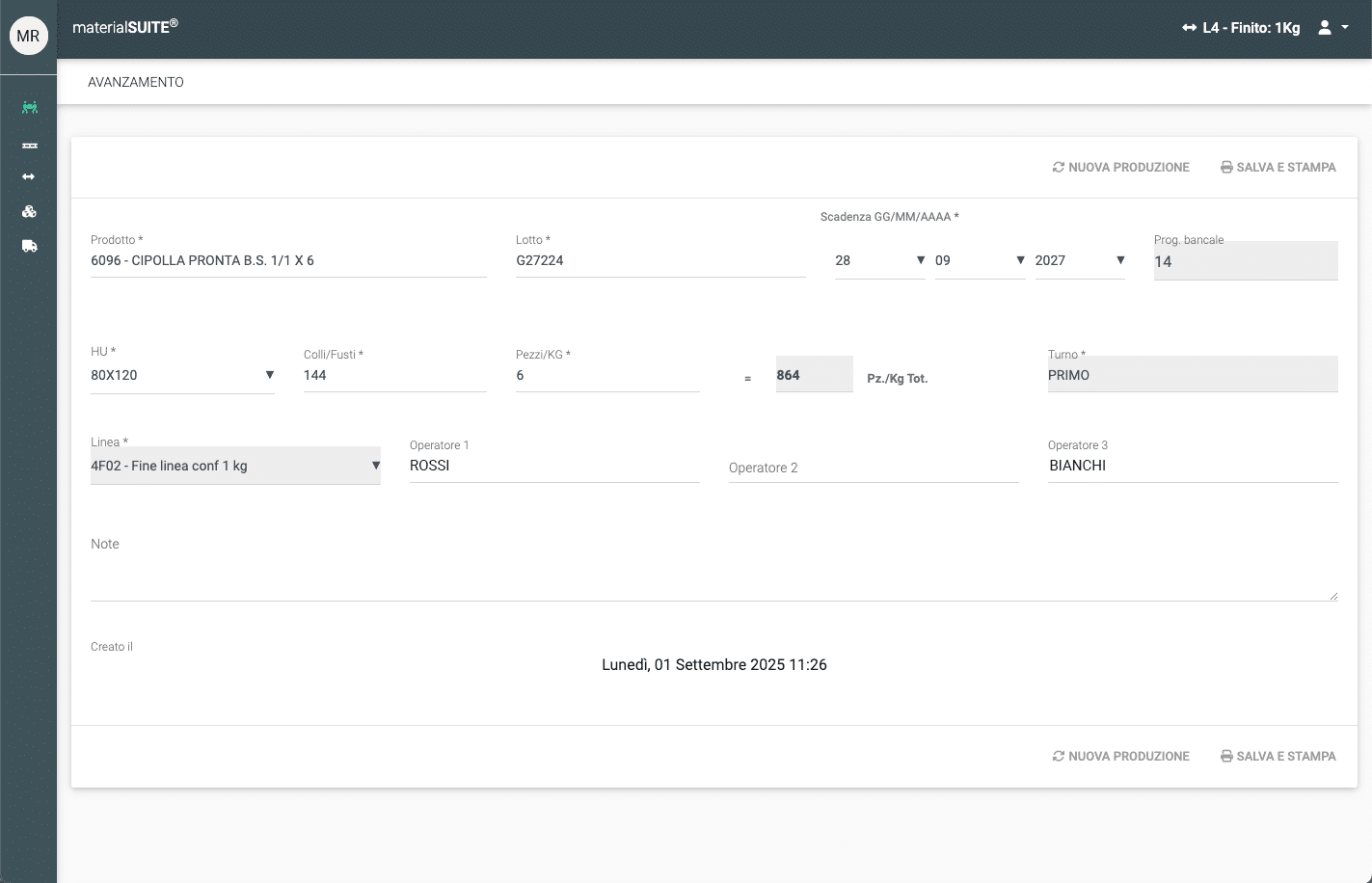Open the pallet icon in sidebar
1372x883 pixels.
click(x=30, y=146)
